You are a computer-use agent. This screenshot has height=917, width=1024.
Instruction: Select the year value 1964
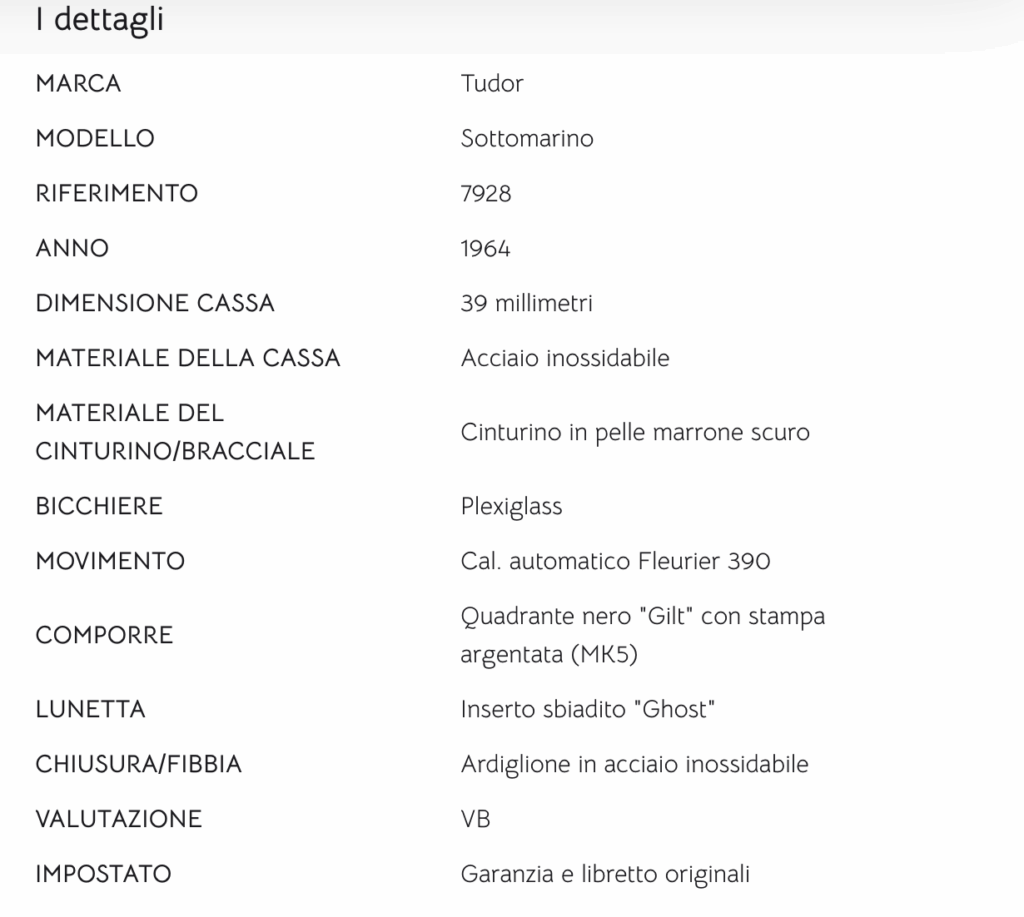click(485, 248)
